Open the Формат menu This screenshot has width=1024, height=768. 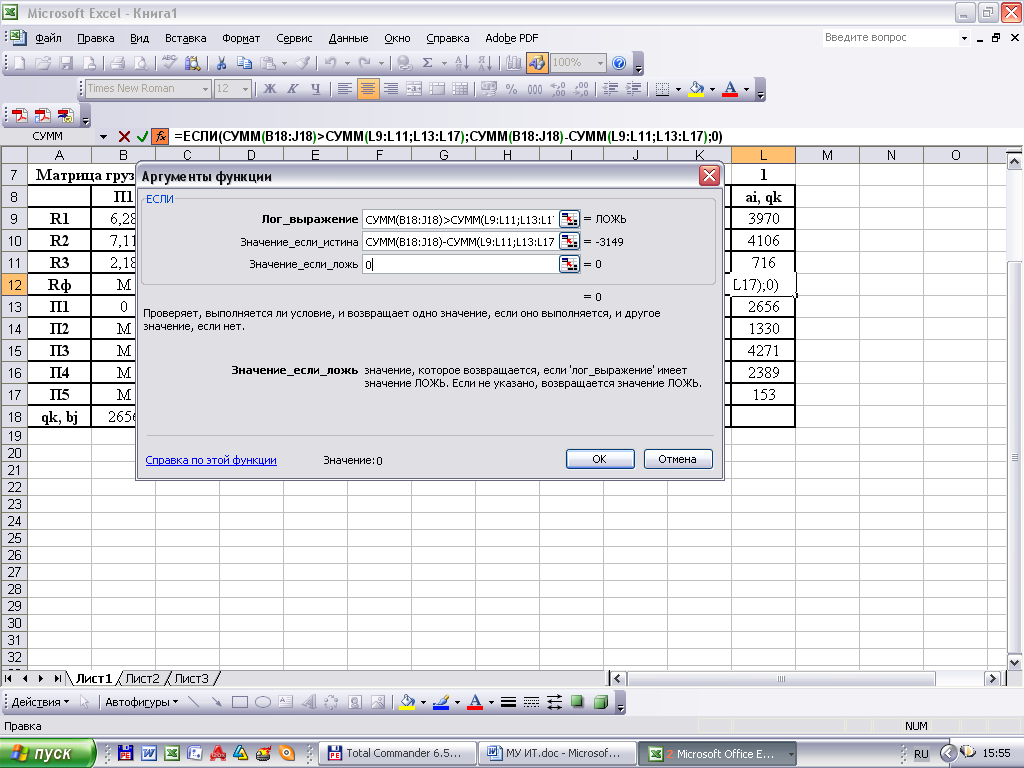pyautogui.click(x=241, y=38)
